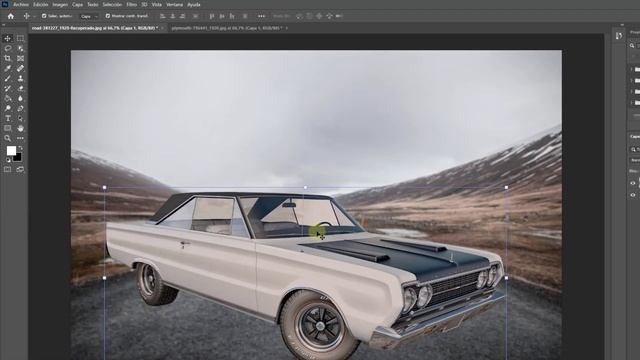The width and height of the screenshot is (640, 360).
Task: Select the Clone Stamp tool
Action: [x=20, y=78]
